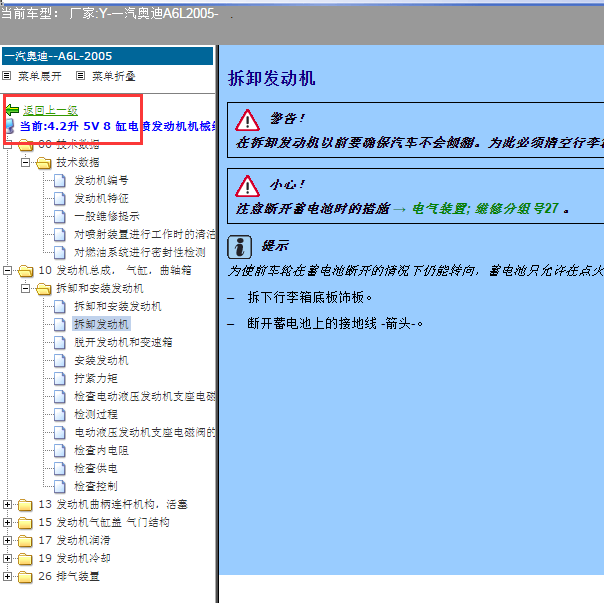Click 警告 warning triangle icon
This screenshot has width=604, height=603.
point(247,120)
